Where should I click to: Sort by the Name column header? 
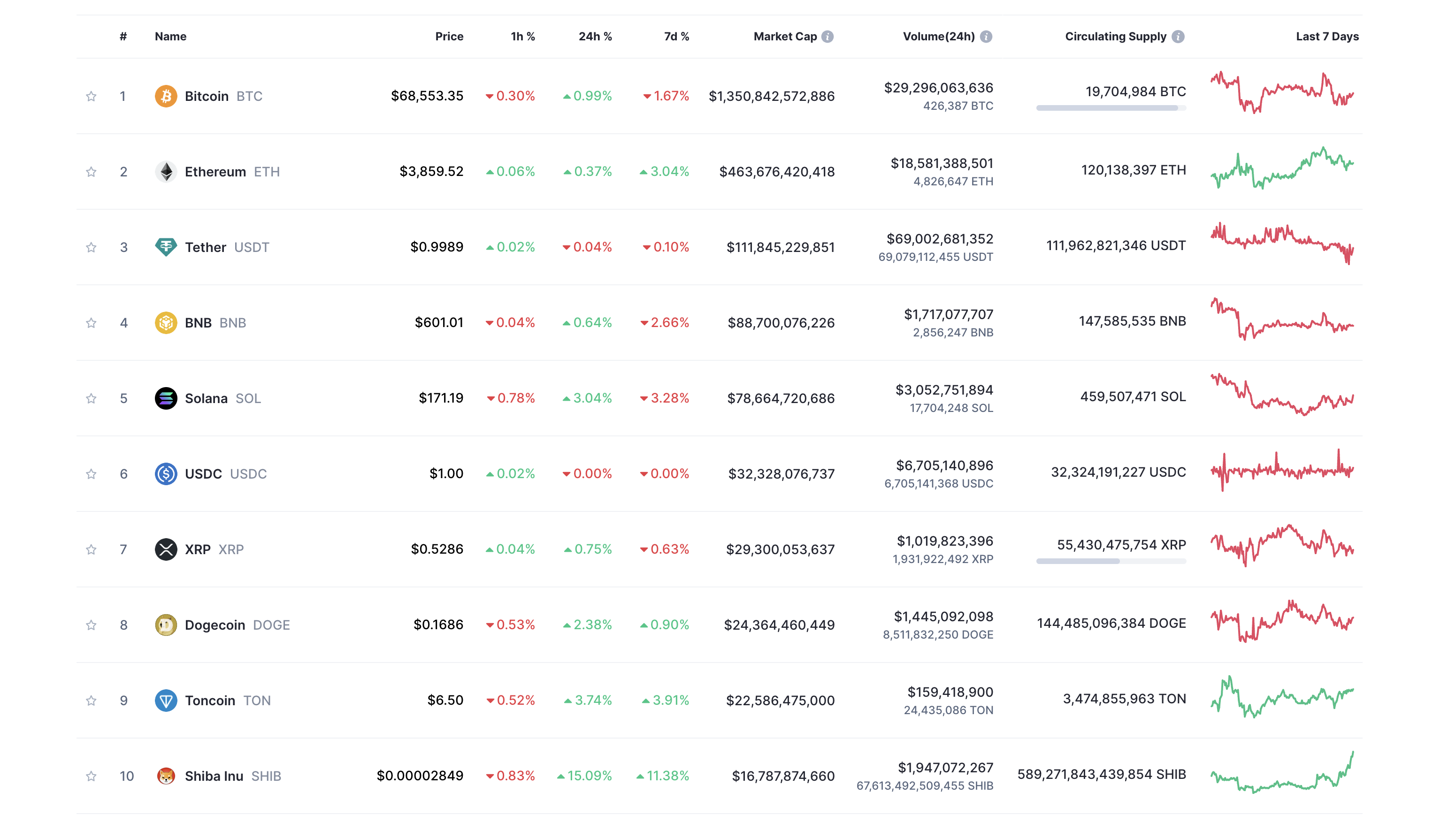170,37
